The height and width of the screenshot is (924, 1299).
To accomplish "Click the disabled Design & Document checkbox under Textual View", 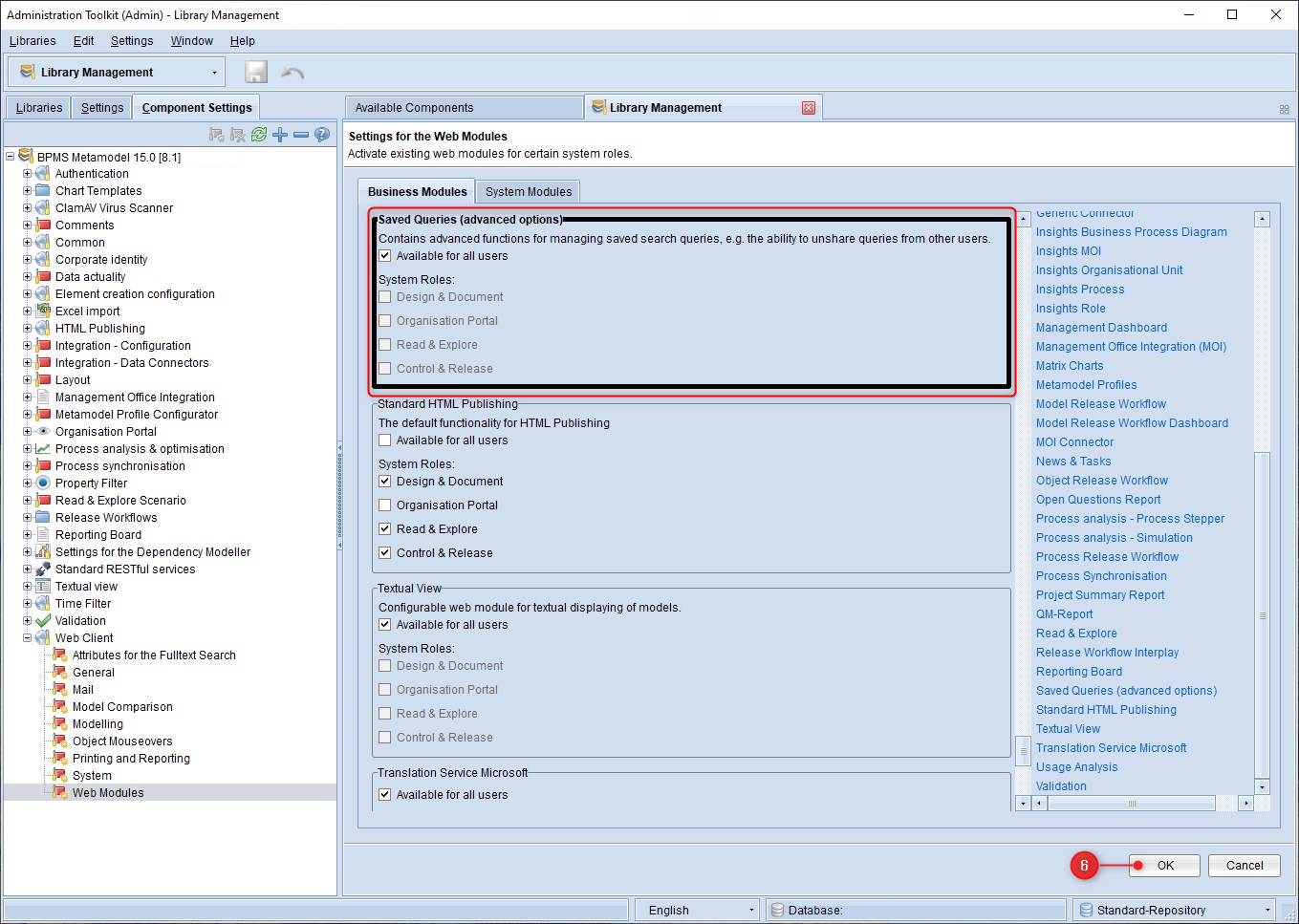I will pos(385,666).
